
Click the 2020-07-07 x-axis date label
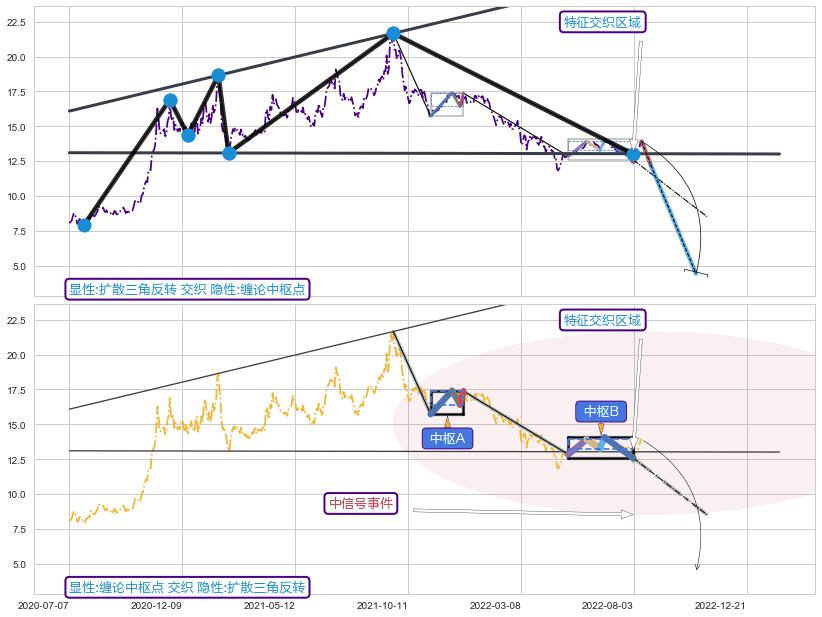pos(44,605)
